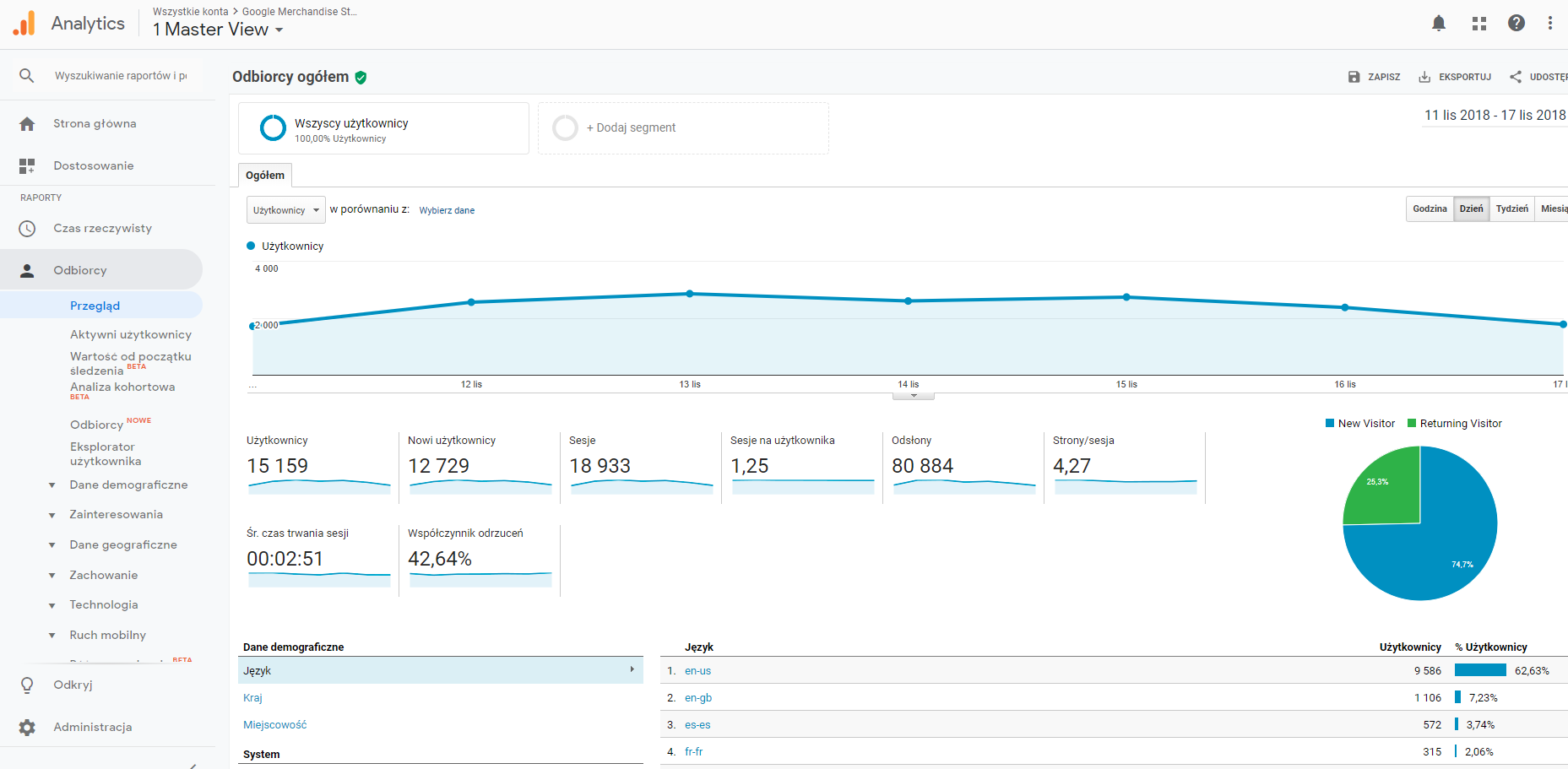
Task: Open the Google apps grid icon
Action: (x=1478, y=23)
